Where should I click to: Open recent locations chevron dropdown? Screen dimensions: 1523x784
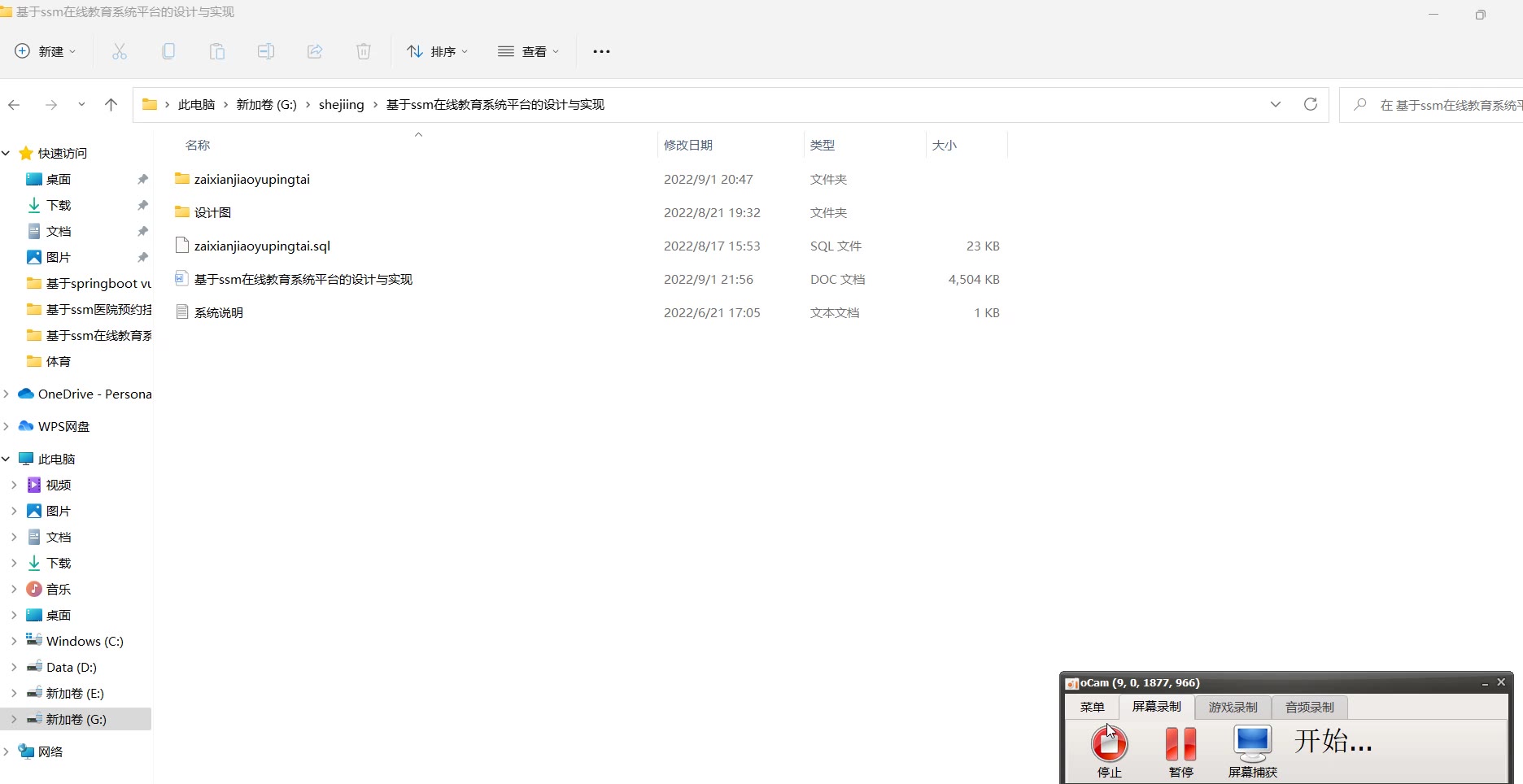[x=81, y=104]
